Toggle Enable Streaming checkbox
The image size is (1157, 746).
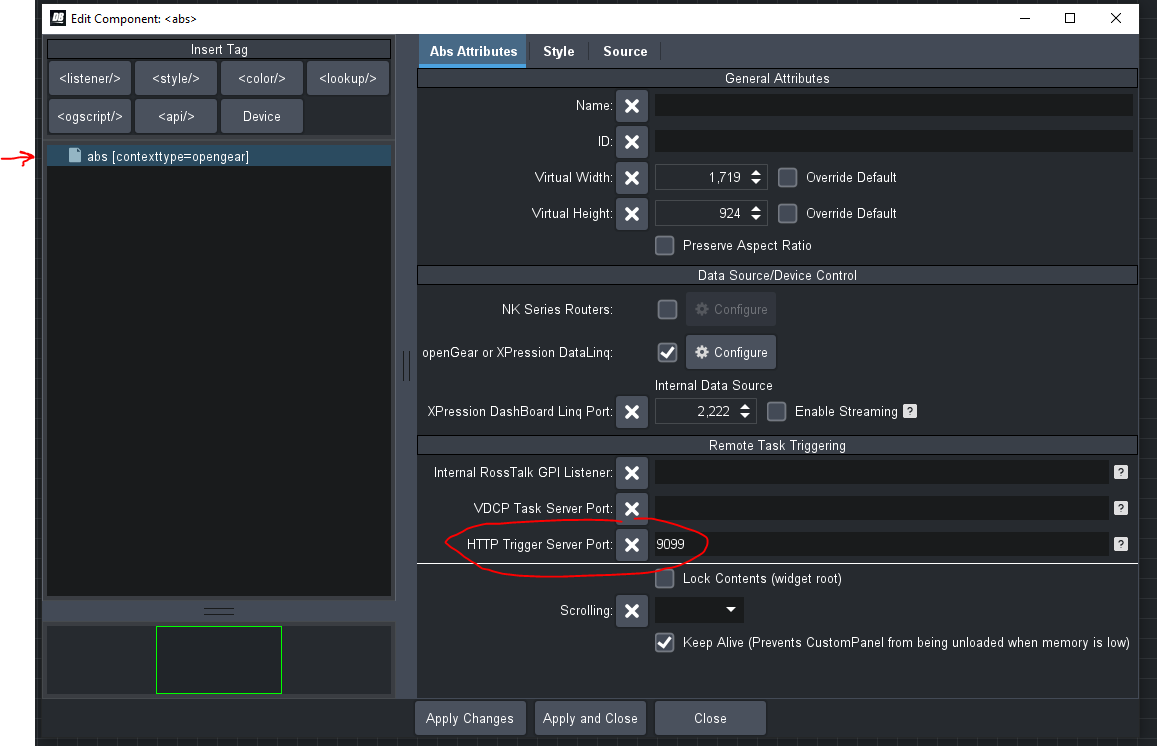coord(776,411)
